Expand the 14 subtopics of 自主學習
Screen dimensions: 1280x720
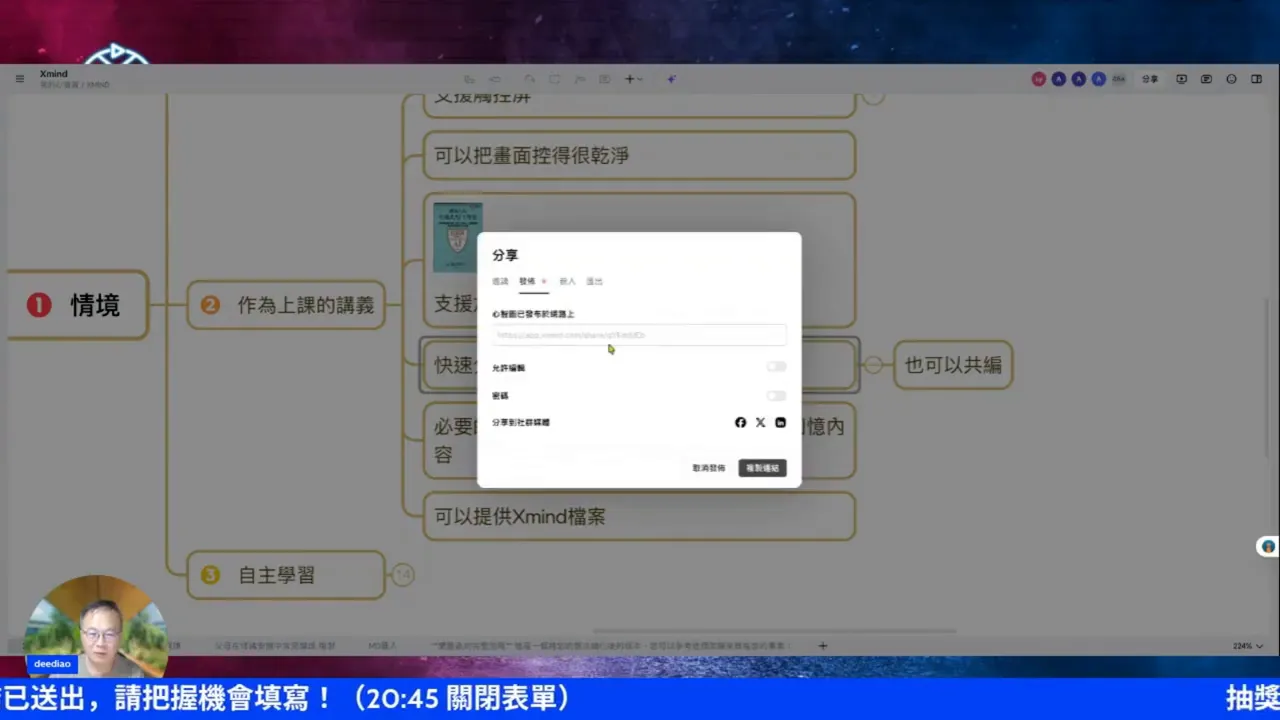(402, 574)
